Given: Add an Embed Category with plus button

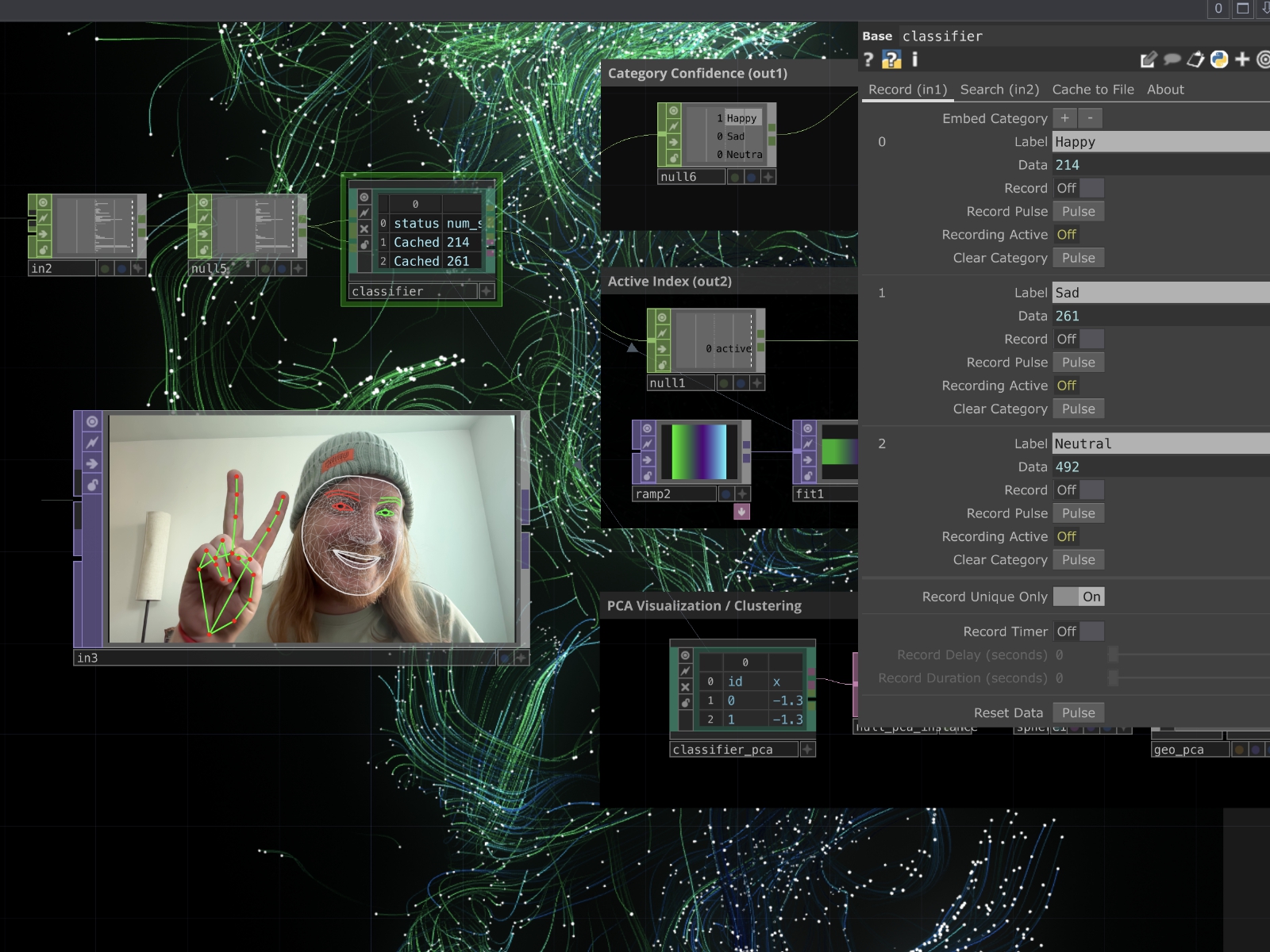Looking at the screenshot, I should point(1064,118).
